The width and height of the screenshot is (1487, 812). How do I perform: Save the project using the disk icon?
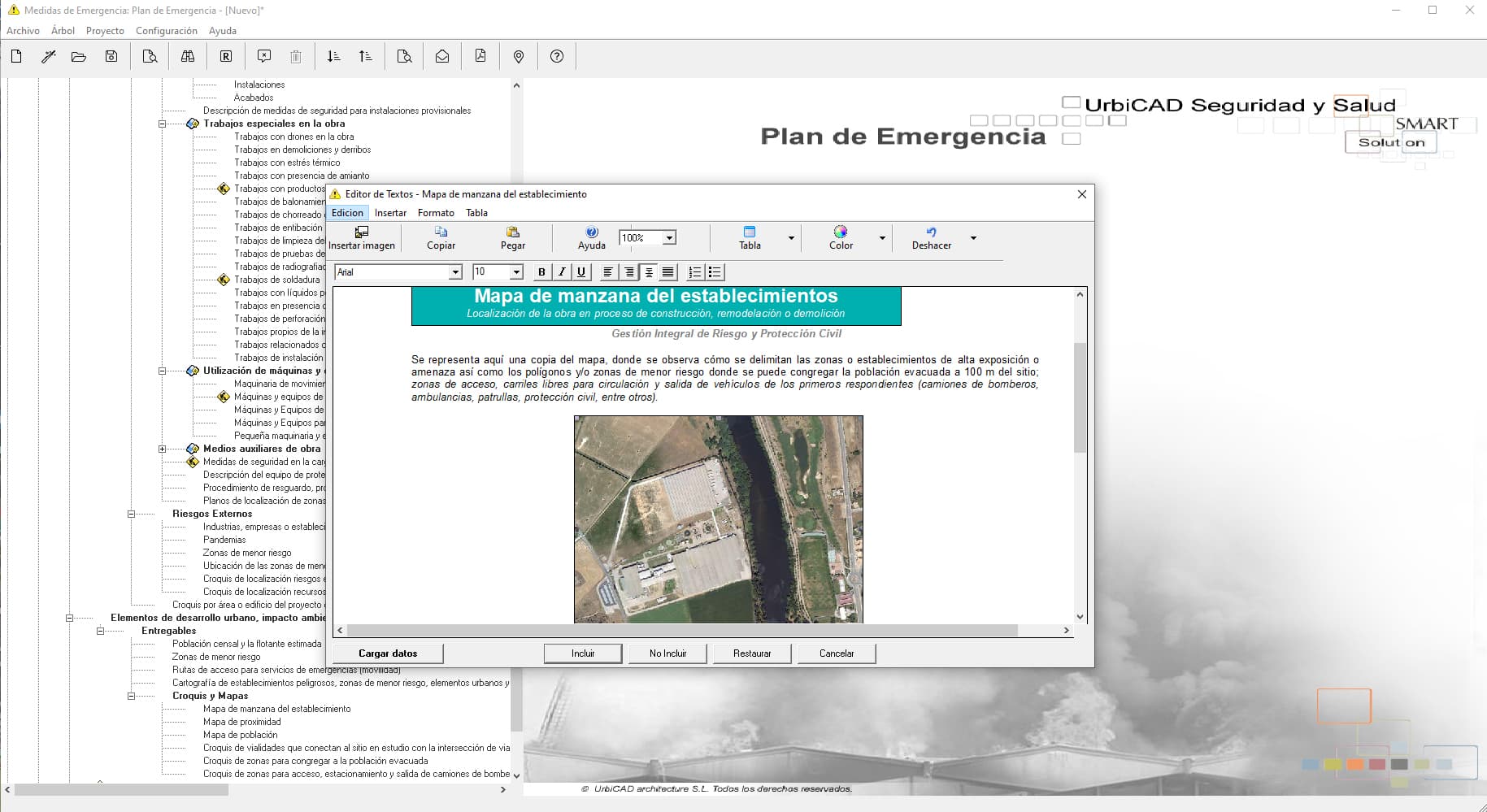(111, 56)
